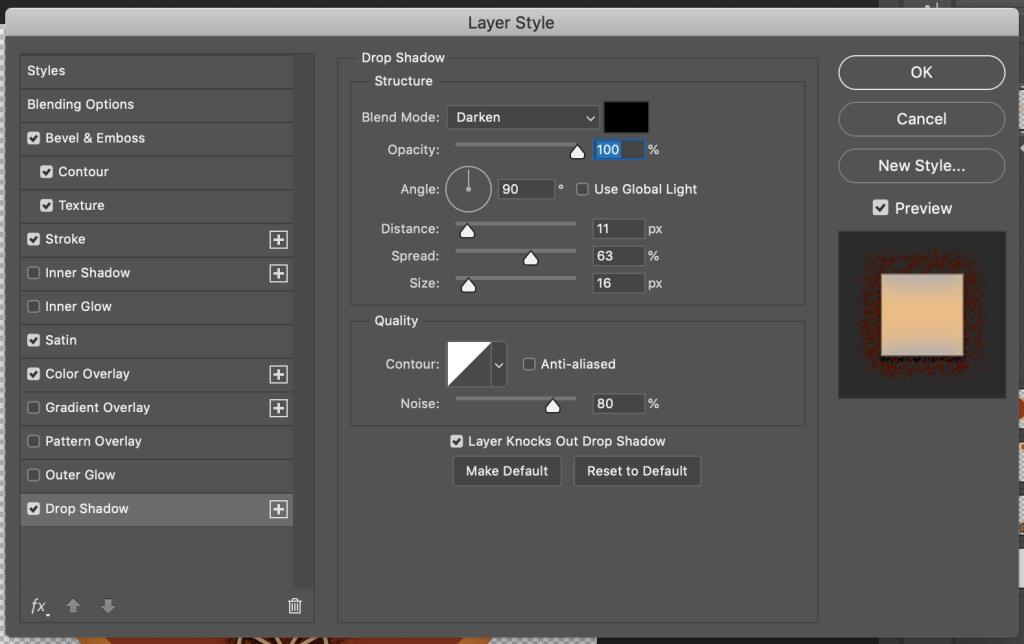The height and width of the screenshot is (644, 1024).
Task: Open the black shadow color swatch
Action: (x=626, y=117)
